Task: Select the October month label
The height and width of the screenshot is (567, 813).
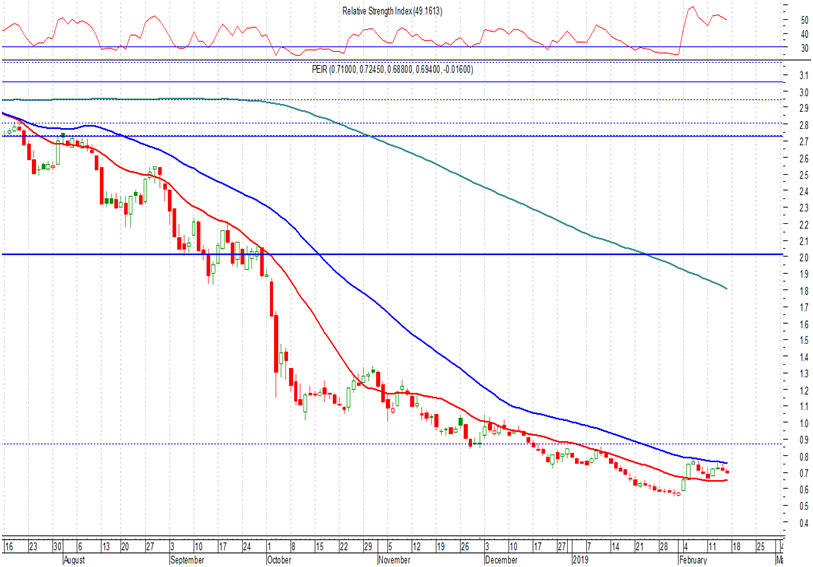Action: 279,560
